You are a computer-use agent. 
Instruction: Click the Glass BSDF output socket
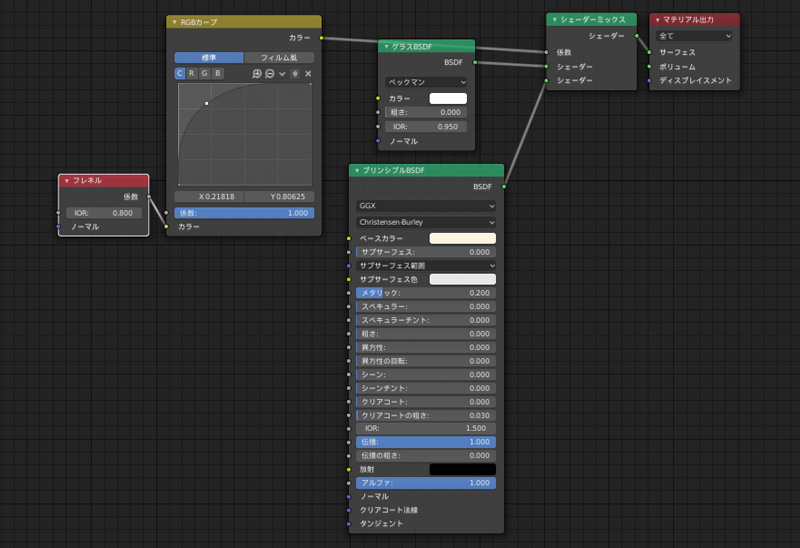coord(474,62)
